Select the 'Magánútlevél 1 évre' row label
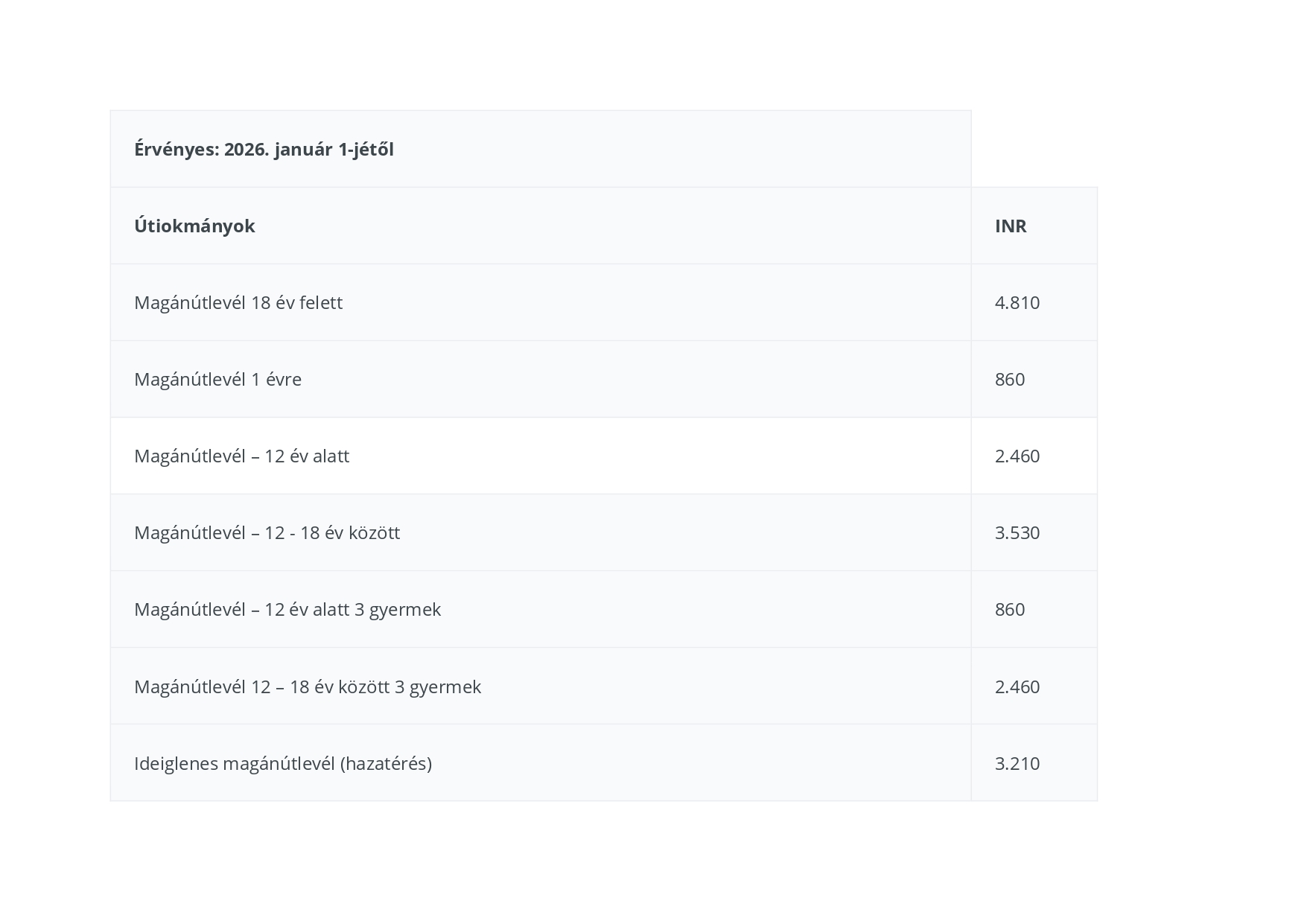This screenshot has height=924, width=1307. tap(217, 380)
